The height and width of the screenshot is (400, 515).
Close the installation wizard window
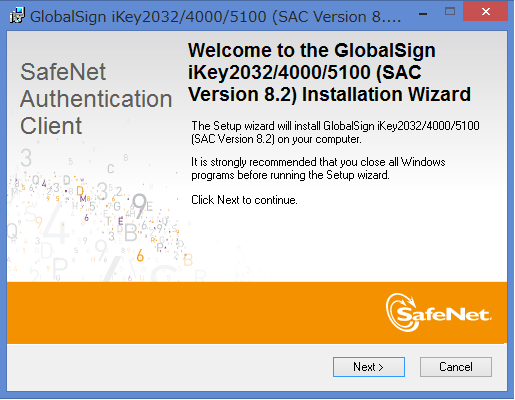[x=486, y=12]
